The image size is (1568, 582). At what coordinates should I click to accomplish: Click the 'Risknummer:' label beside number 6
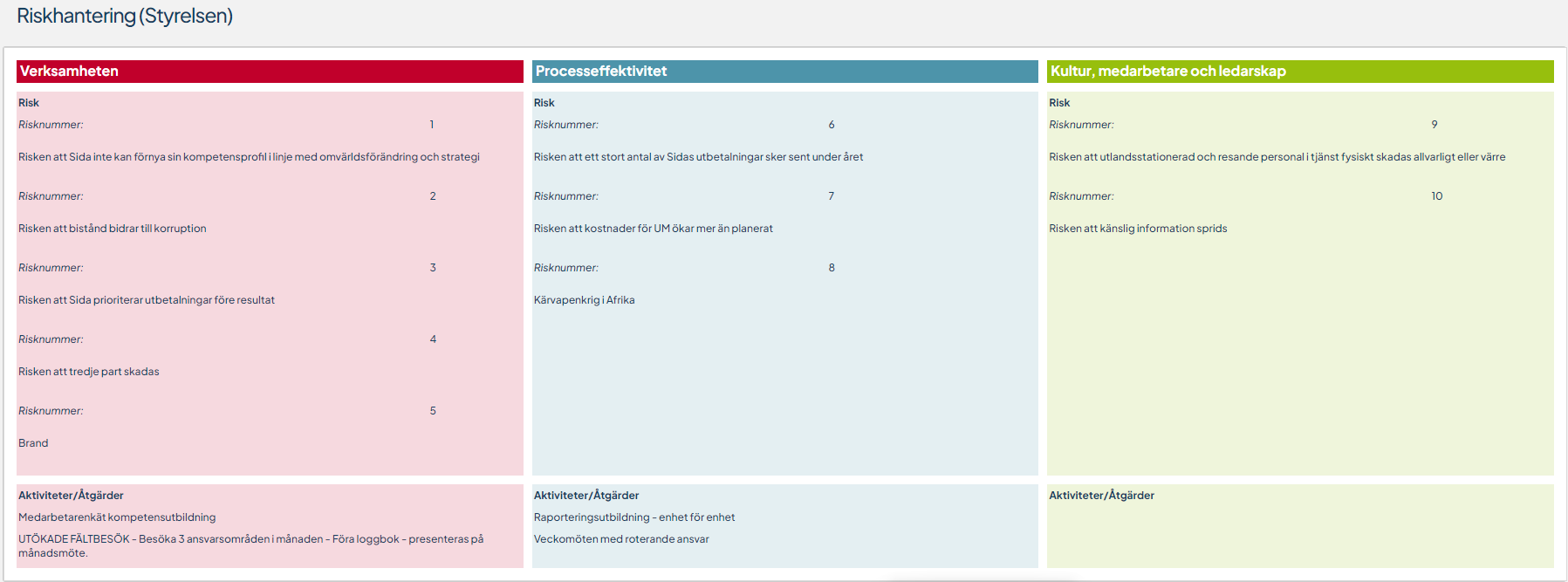tap(566, 125)
